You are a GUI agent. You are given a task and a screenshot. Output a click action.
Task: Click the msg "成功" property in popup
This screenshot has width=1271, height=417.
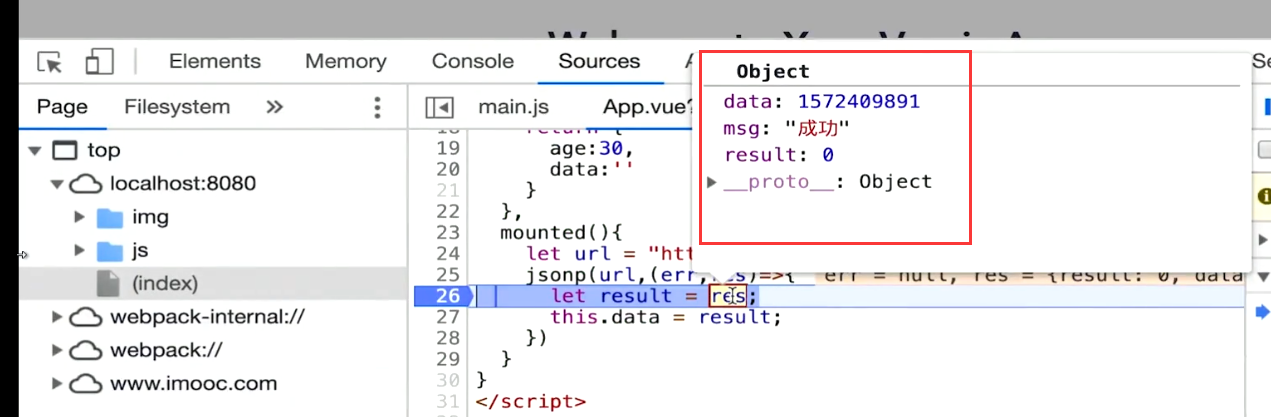point(786,129)
